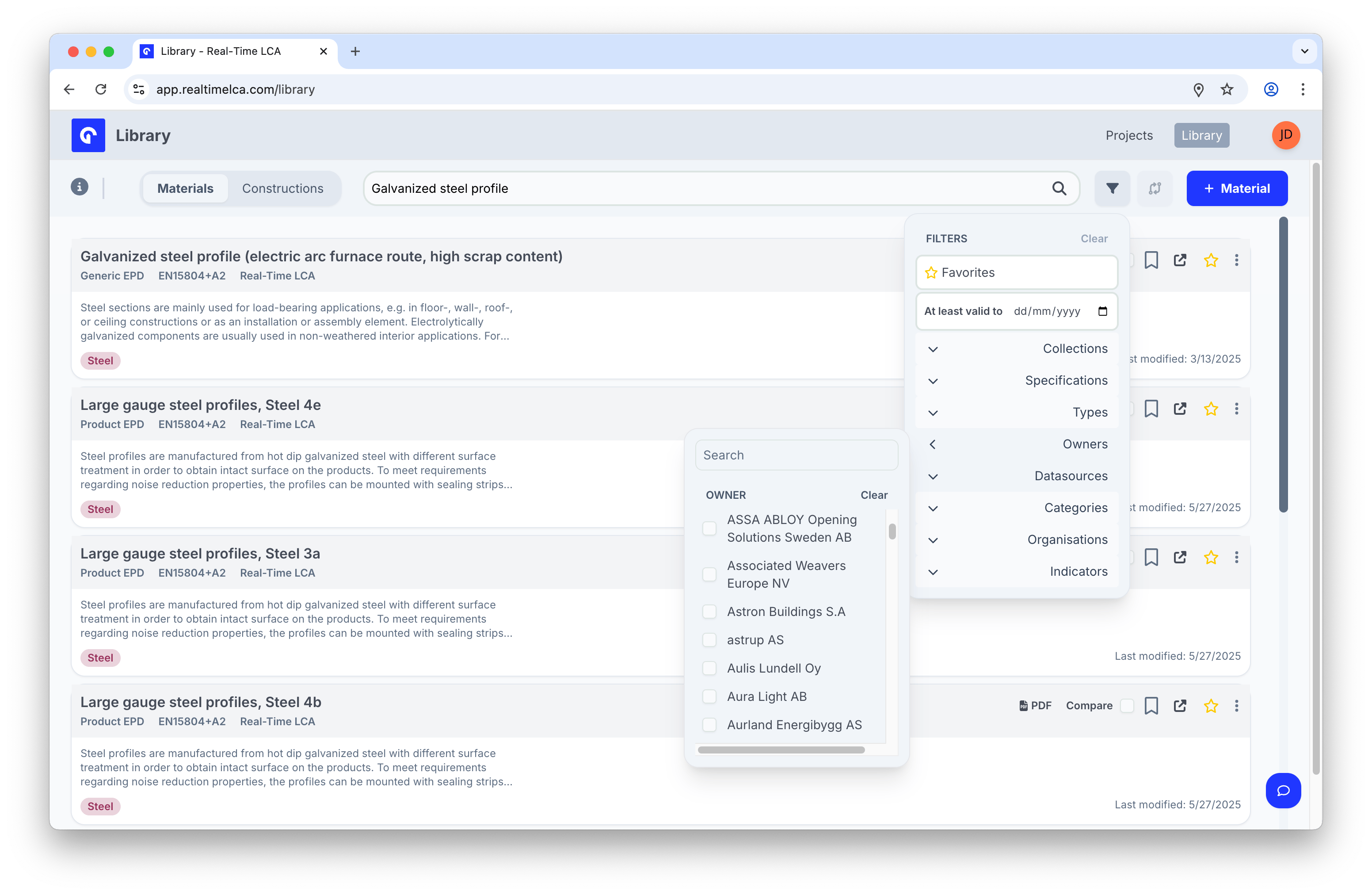Go to Projects in top navigation
1372x895 pixels.
click(x=1129, y=135)
